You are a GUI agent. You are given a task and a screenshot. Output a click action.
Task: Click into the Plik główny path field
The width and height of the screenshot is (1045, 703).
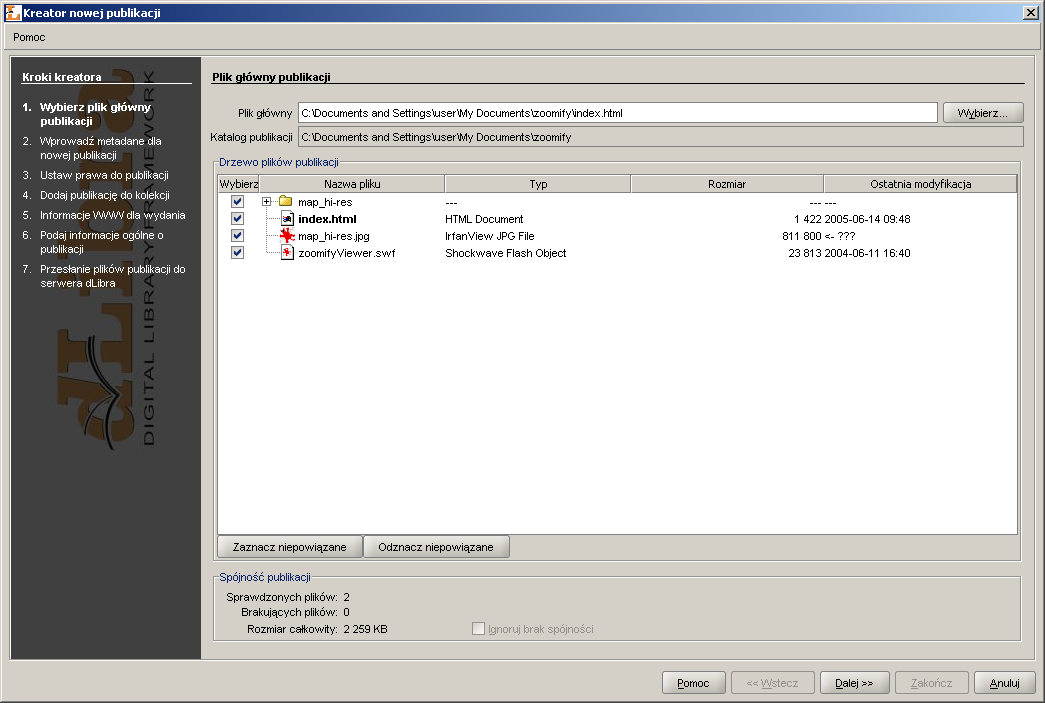[x=617, y=113]
